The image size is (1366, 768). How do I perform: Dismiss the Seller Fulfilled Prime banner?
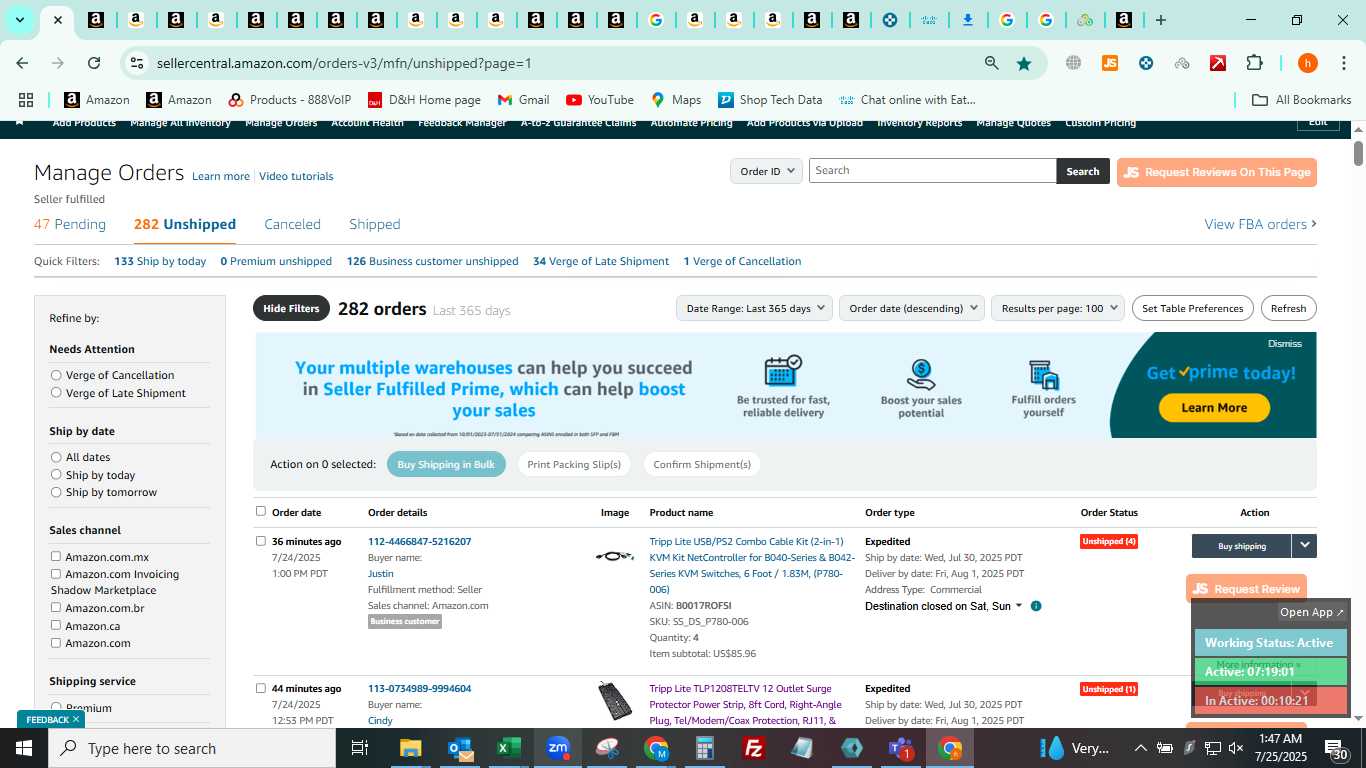tap(1284, 343)
